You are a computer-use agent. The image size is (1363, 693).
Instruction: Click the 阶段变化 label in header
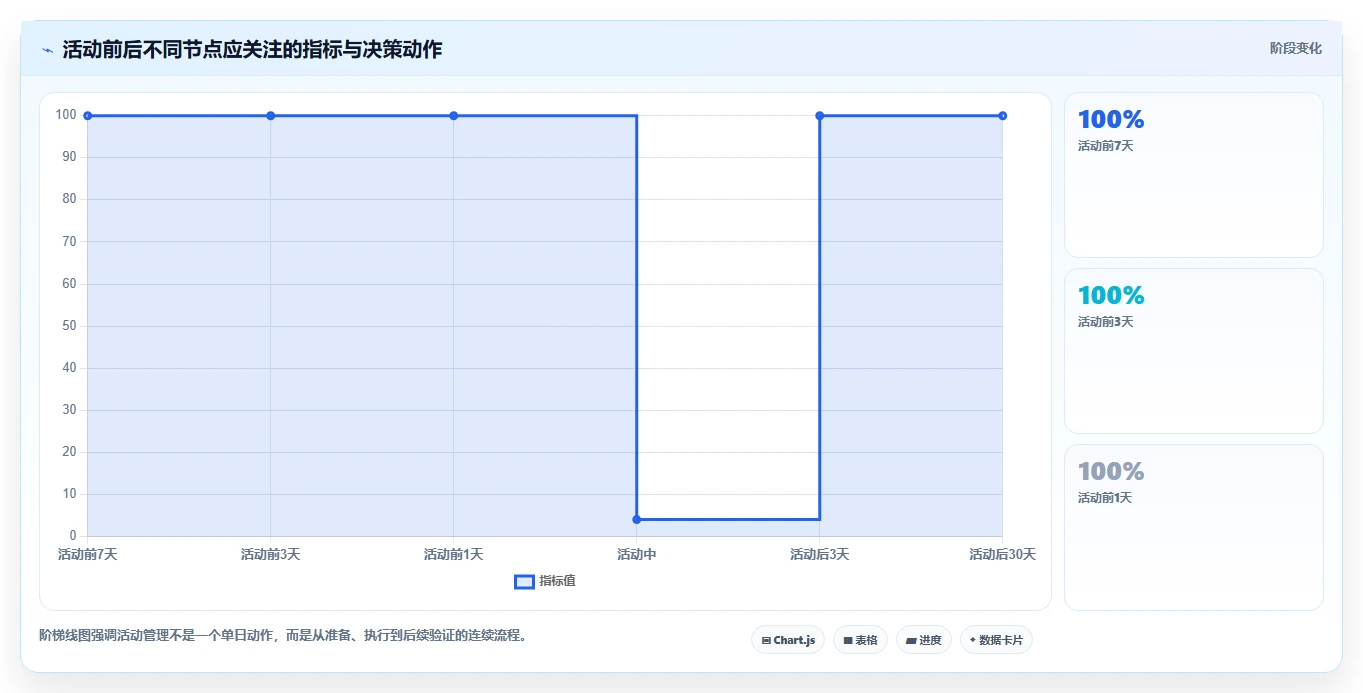point(1296,48)
